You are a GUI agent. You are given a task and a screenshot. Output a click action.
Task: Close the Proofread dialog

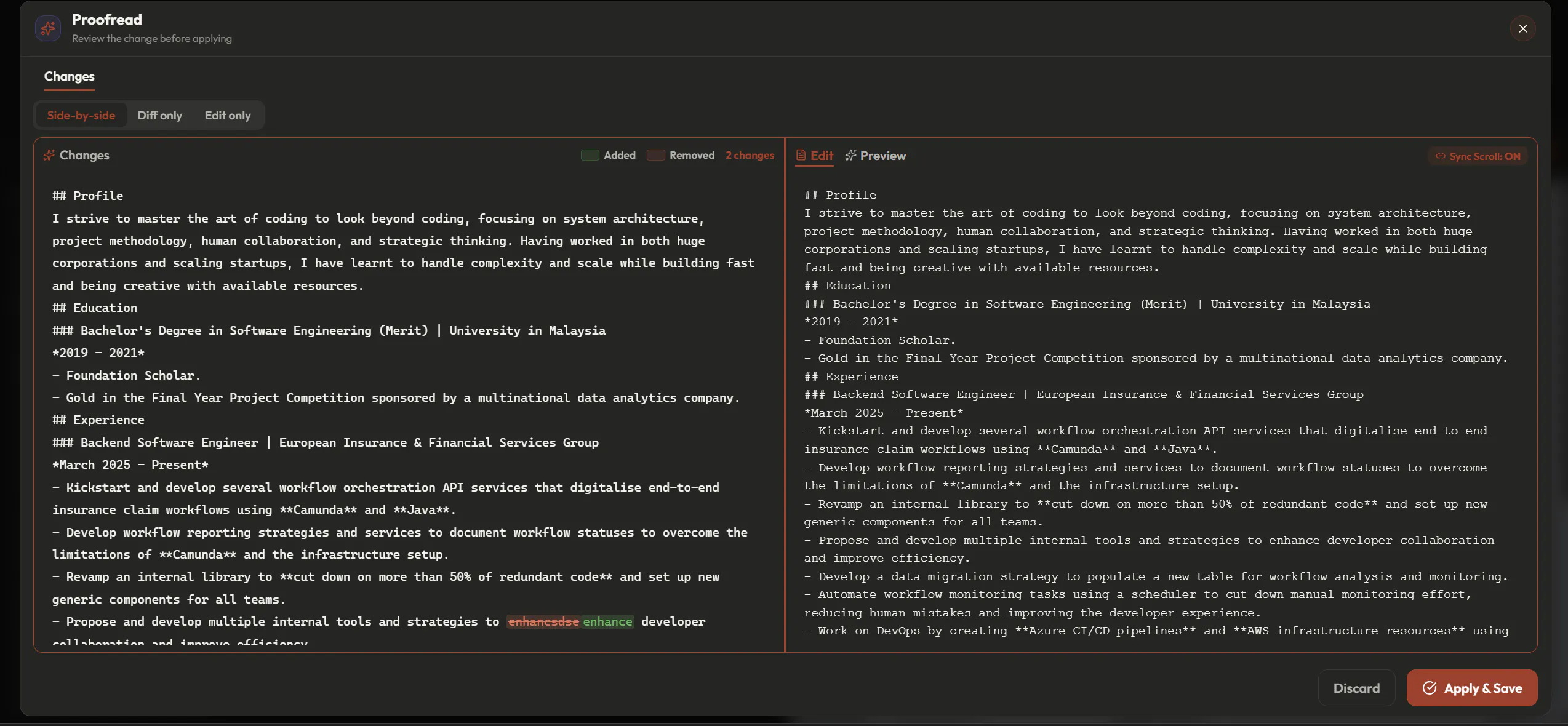(x=1523, y=28)
